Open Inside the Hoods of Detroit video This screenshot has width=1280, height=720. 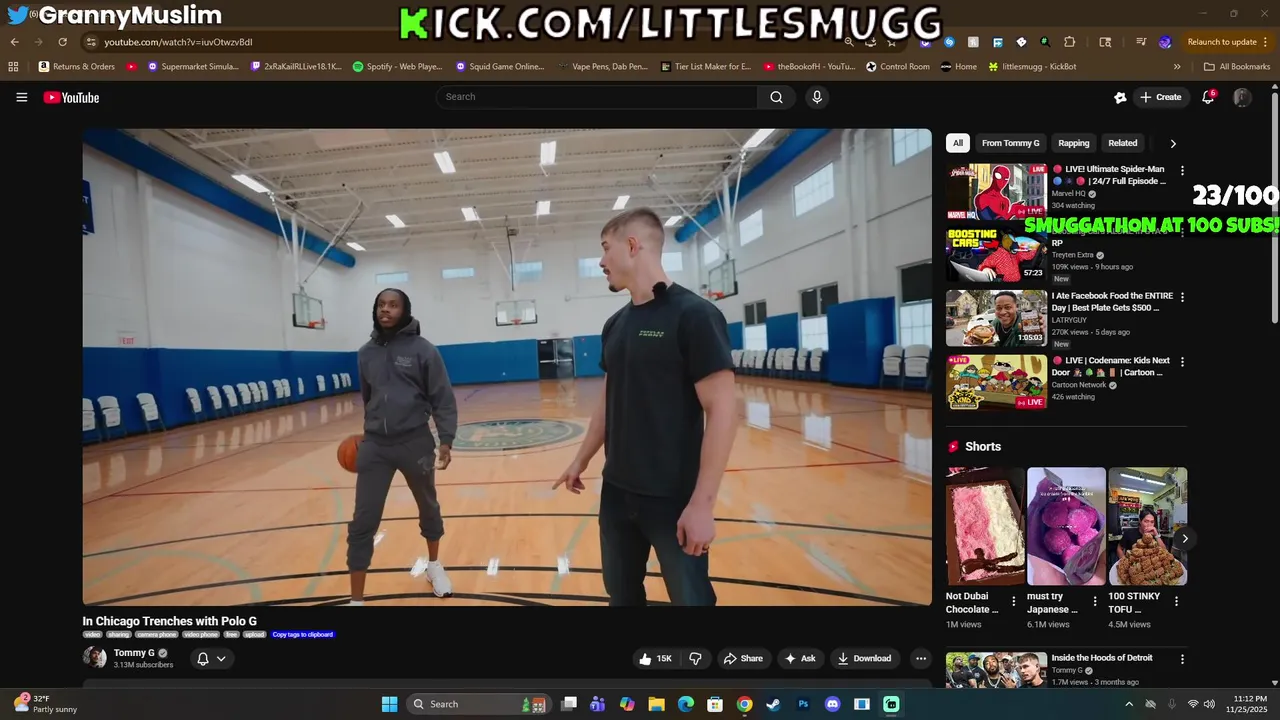click(x=996, y=670)
